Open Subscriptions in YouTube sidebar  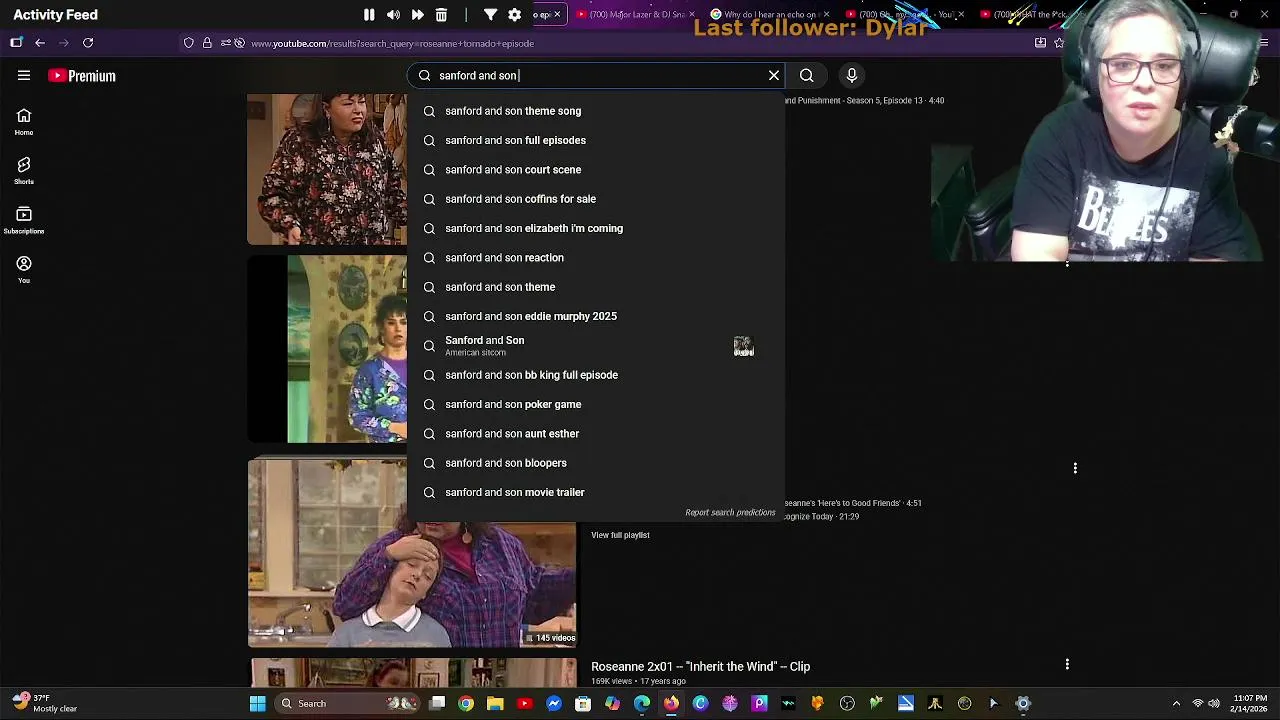24,220
